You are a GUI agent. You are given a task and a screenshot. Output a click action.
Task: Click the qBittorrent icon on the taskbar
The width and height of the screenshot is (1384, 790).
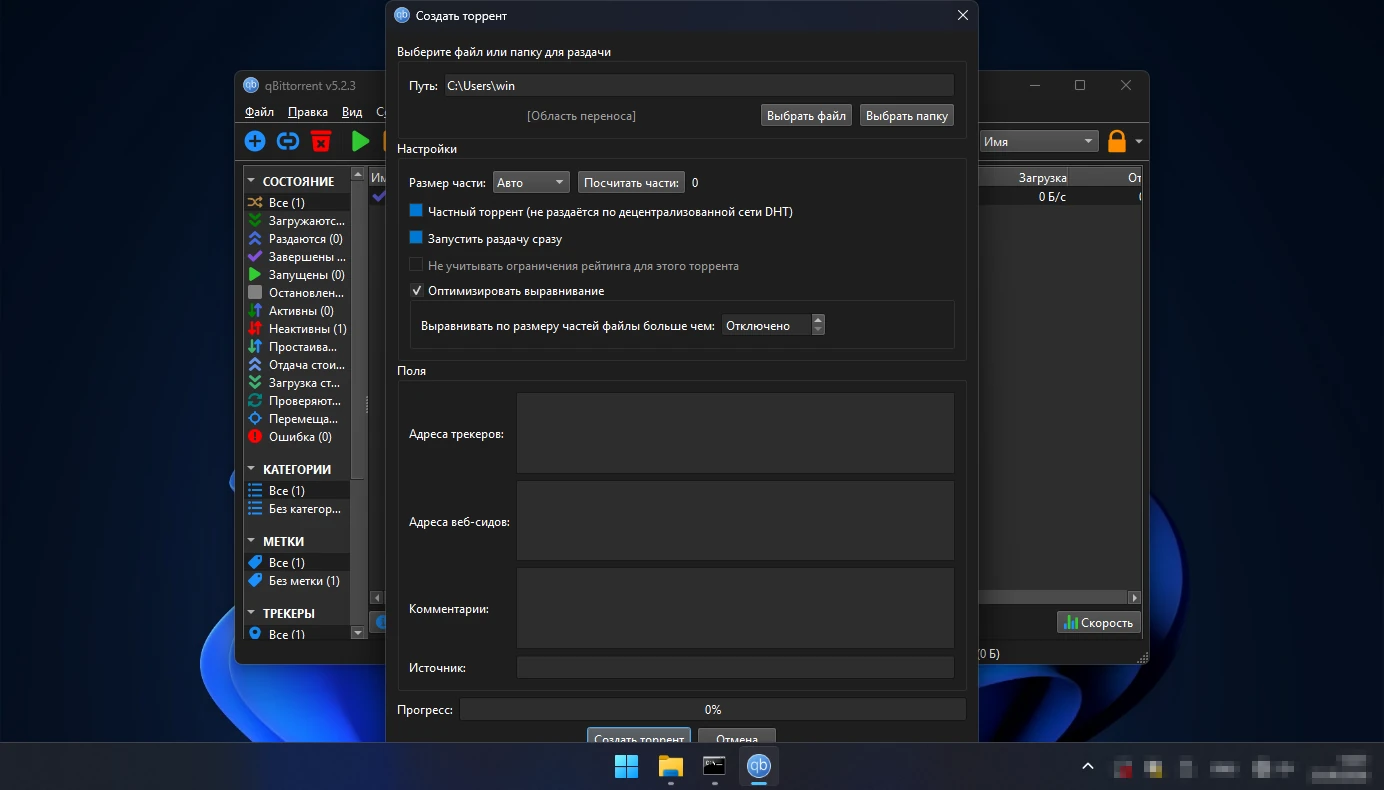click(759, 766)
